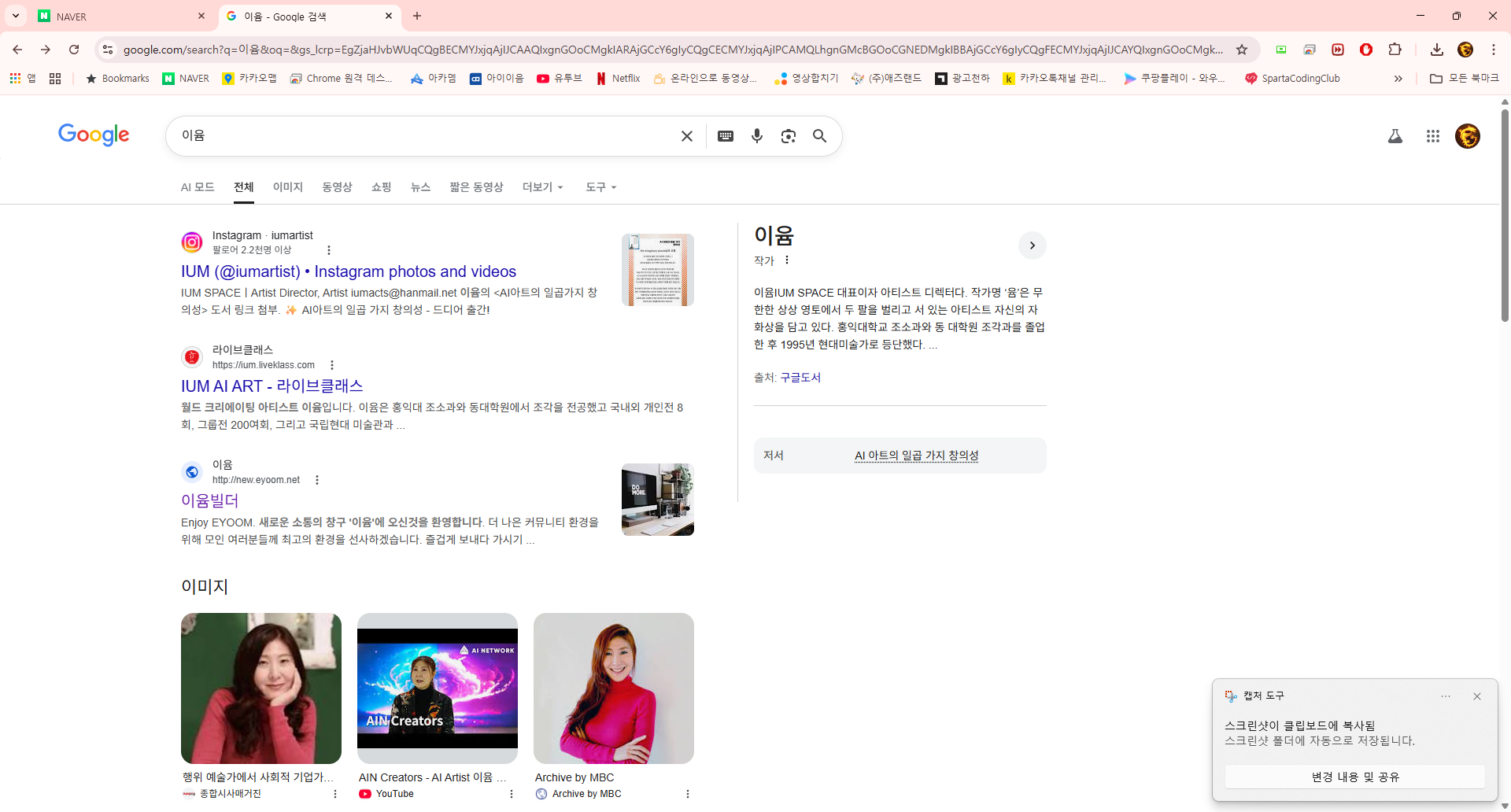Open the on-screen keyboard input tool
This screenshot has height=812, width=1511.
coord(726,136)
